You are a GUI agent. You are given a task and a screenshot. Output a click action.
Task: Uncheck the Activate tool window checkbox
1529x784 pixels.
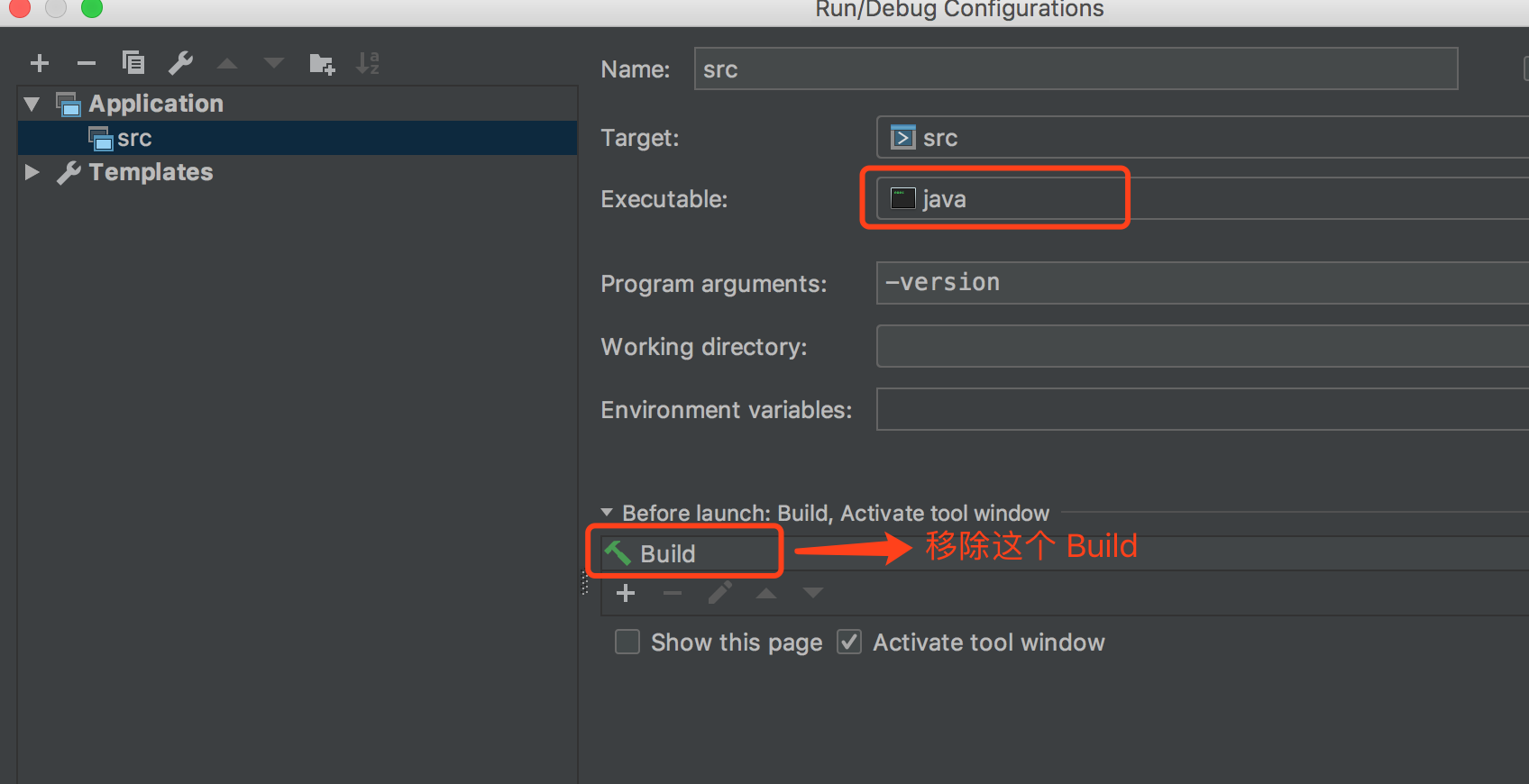pos(849,642)
